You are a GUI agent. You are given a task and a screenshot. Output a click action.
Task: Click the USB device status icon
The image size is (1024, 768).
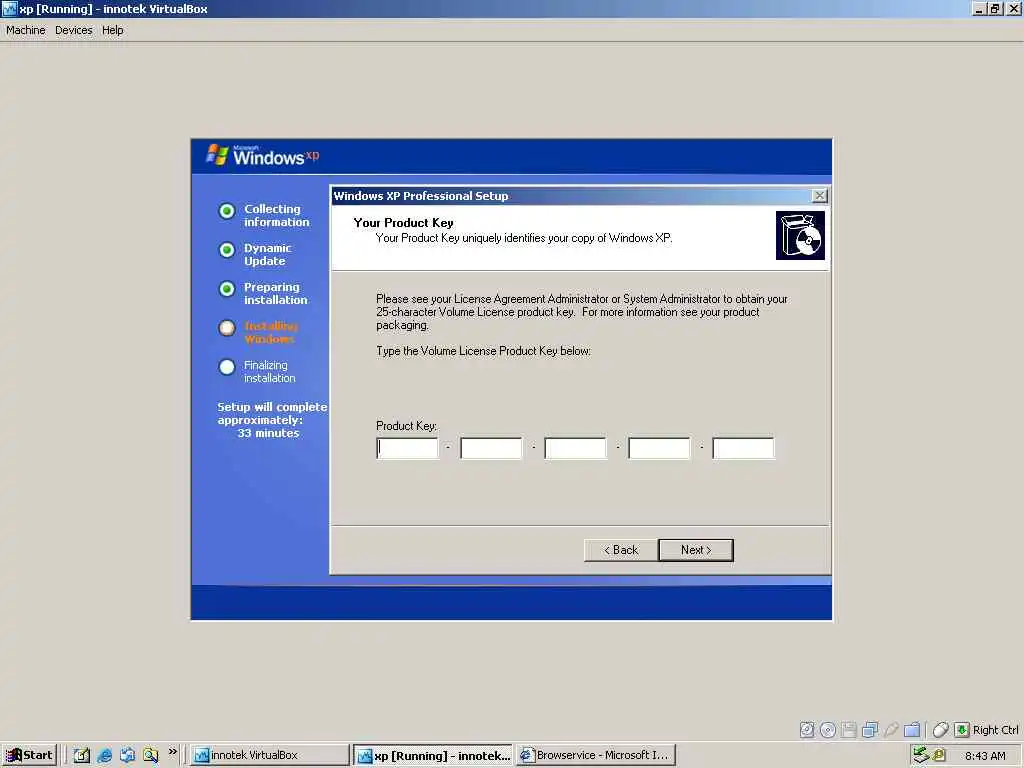click(x=891, y=729)
